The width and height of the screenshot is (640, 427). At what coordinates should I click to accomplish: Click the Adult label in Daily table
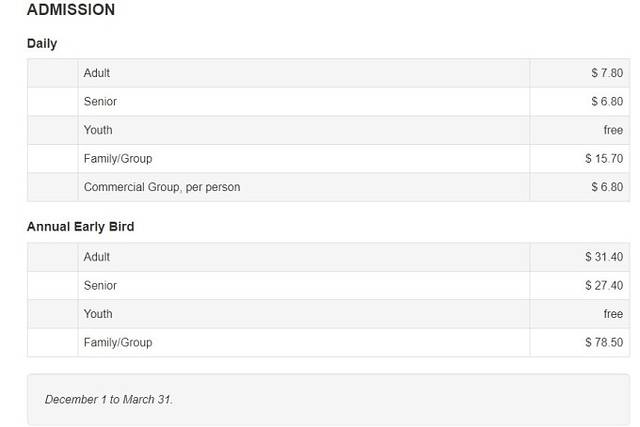coord(97,73)
